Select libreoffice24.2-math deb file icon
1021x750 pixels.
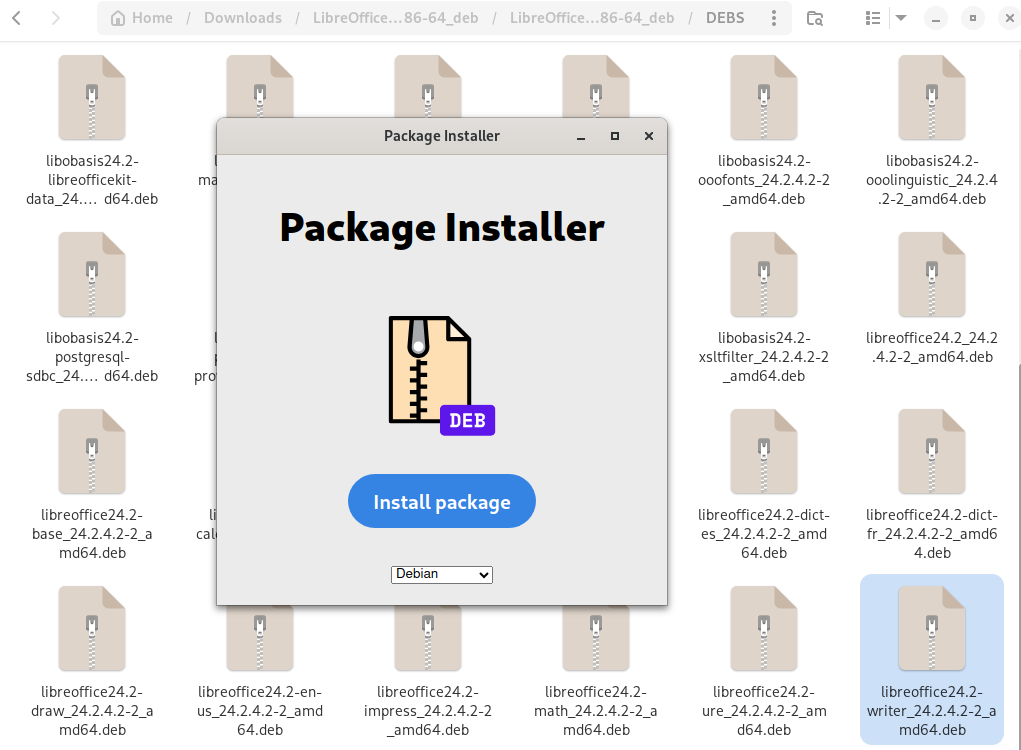[596, 638]
